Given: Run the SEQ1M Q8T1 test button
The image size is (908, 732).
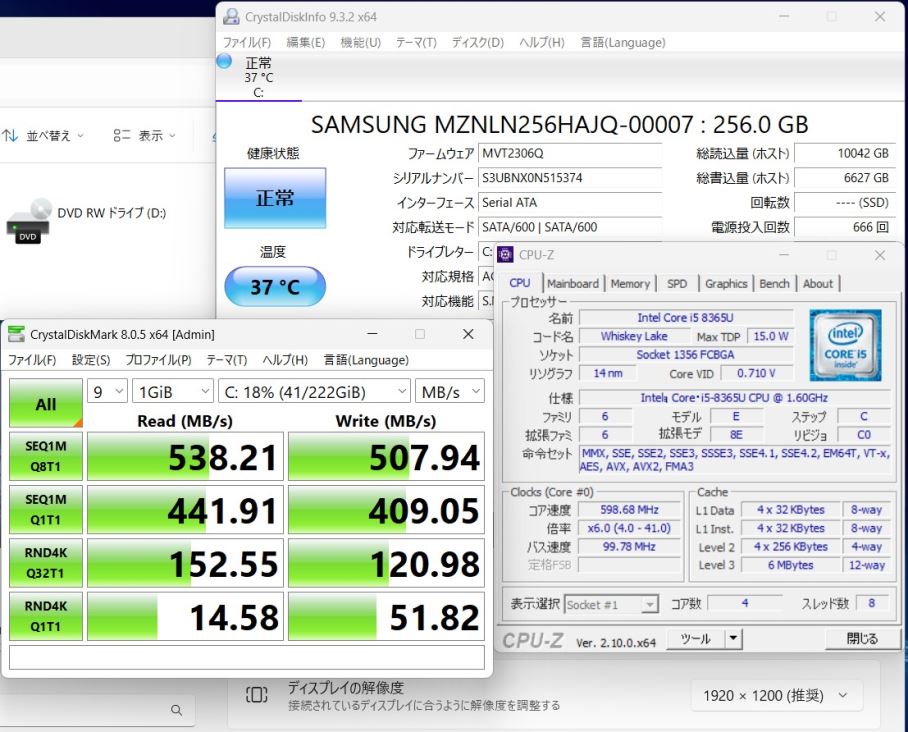Looking at the screenshot, I should click(46, 456).
